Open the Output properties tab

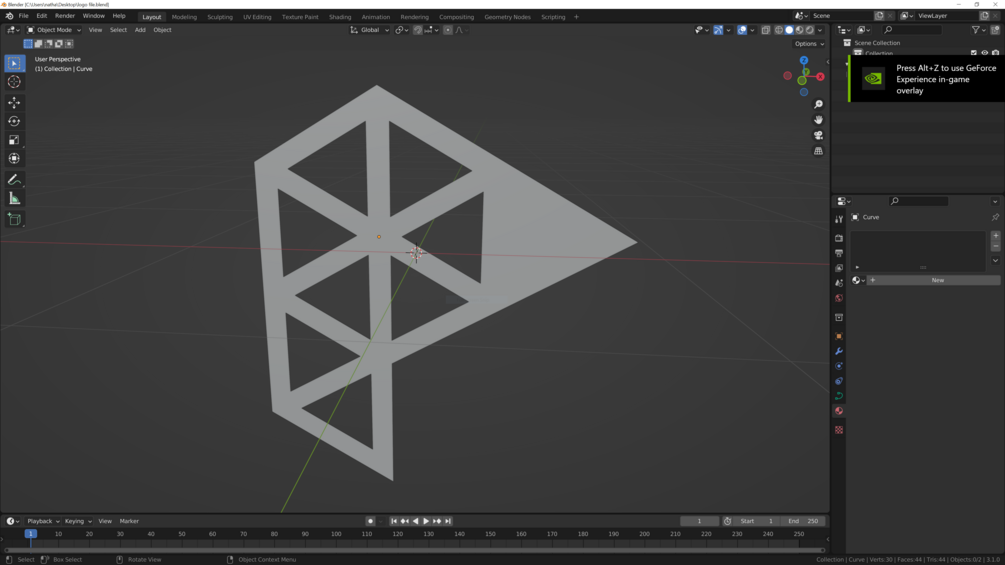point(839,253)
